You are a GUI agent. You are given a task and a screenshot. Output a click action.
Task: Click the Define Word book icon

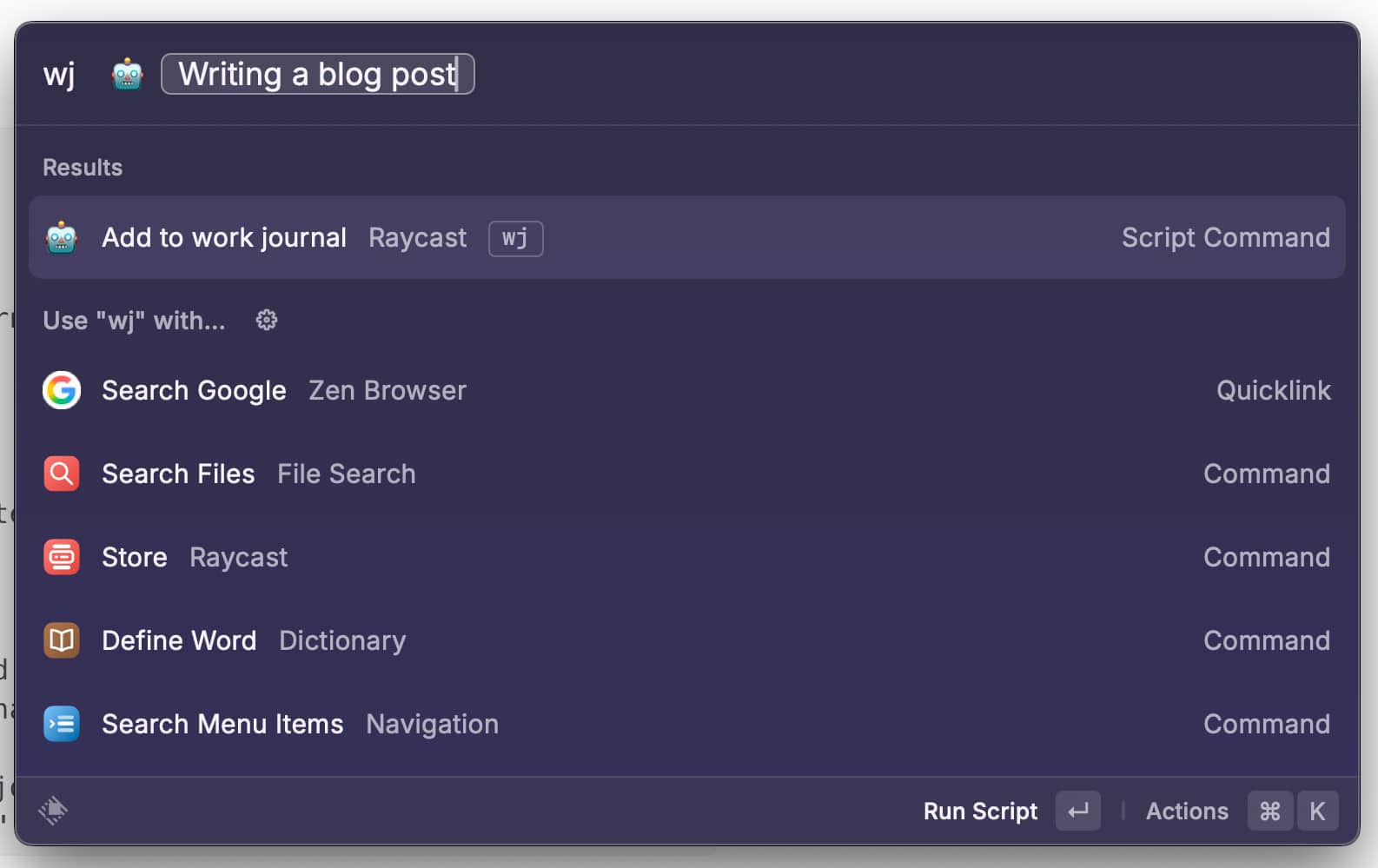pyautogui.click(x=62, y=640)
